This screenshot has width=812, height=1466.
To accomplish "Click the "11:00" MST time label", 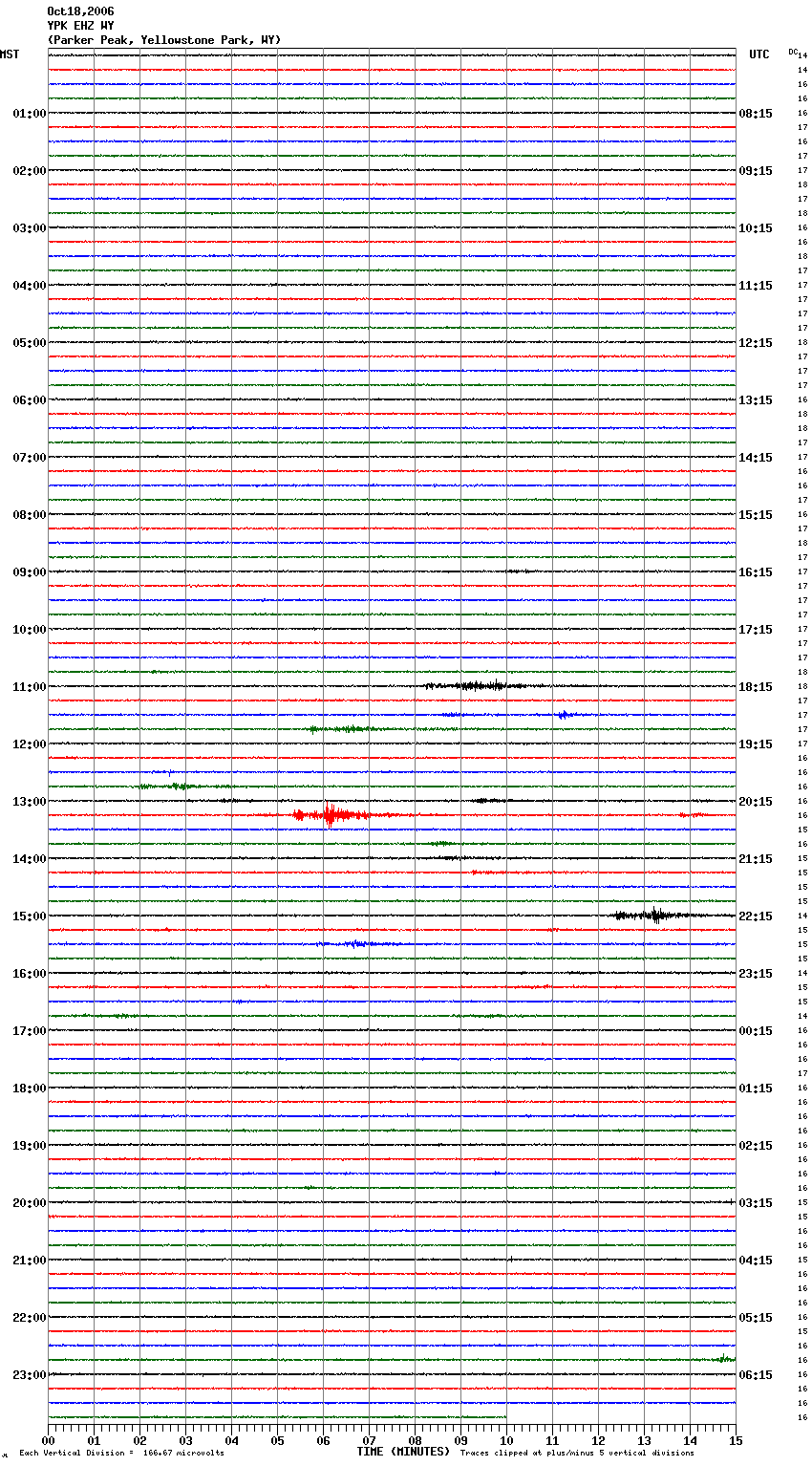I will click(29, 687).
